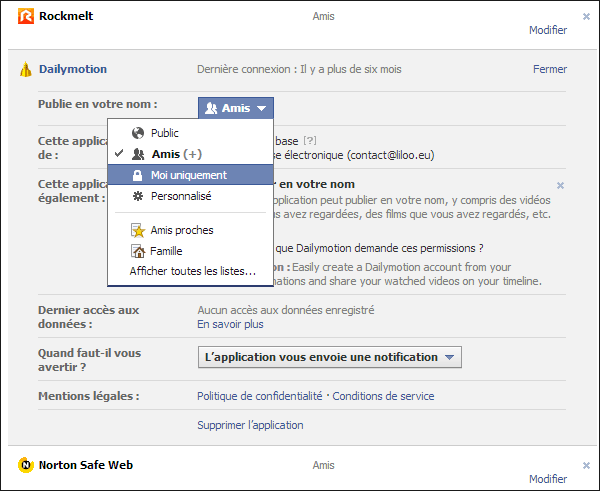Remove Rockmelt app with its X button
Viewport: 600px width, 491px height.
coord(586,16)
